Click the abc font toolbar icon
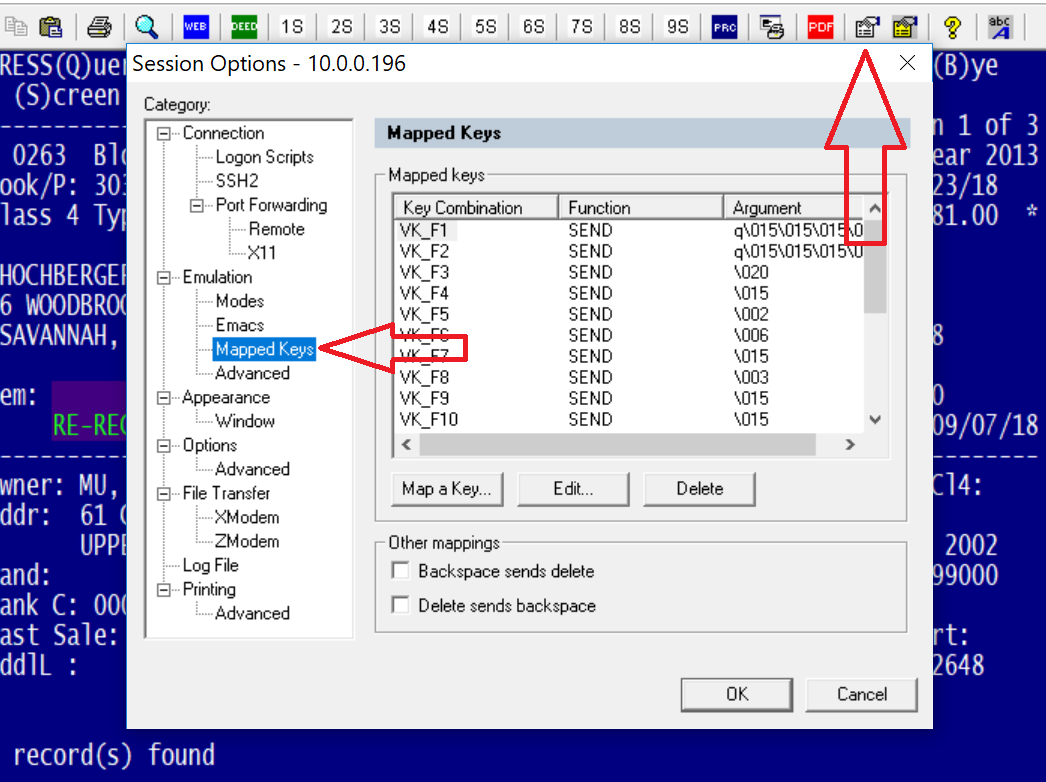Screen dimensions: 1046x782 tap(1000, 27)
